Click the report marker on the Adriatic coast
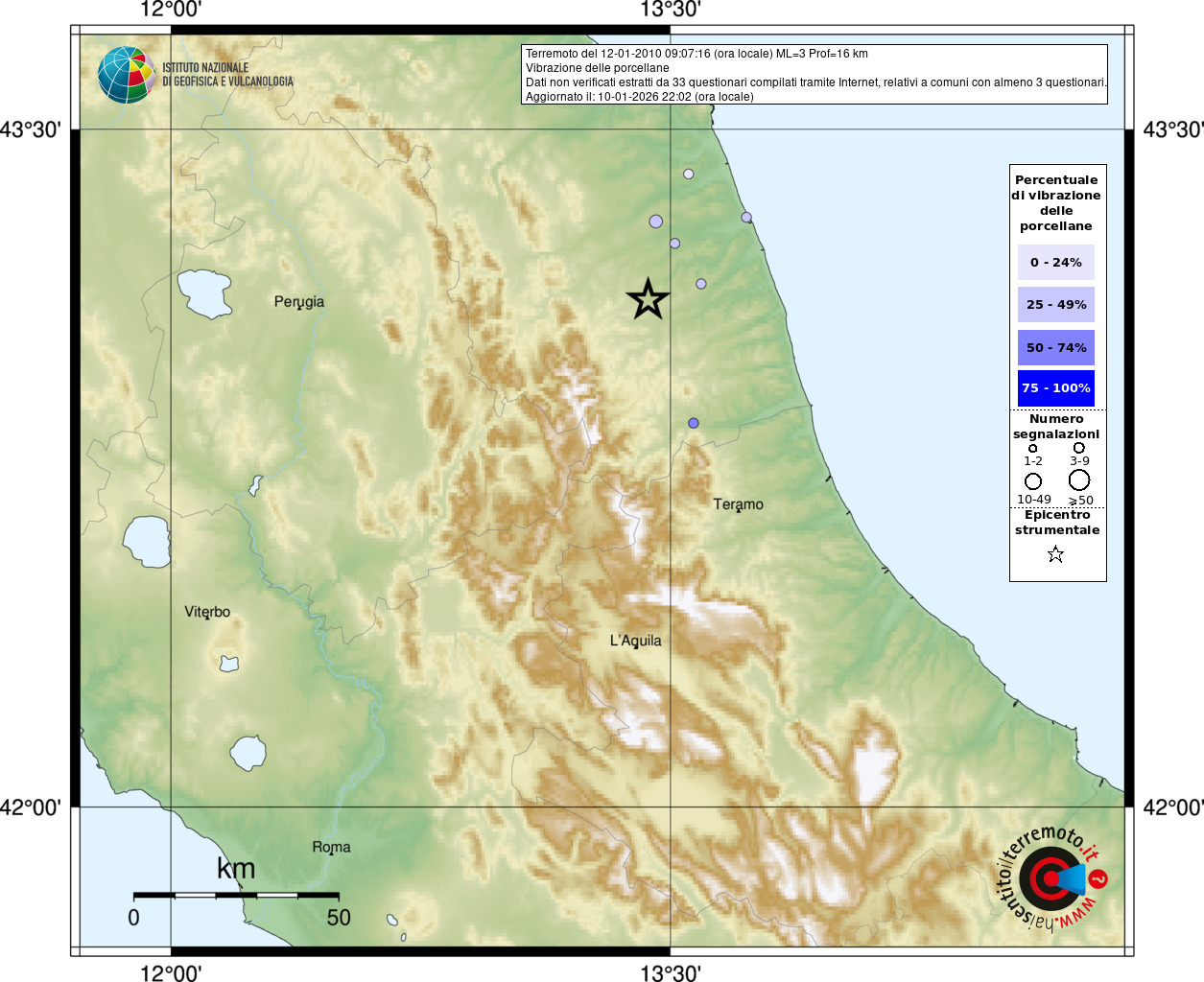This screenshot has width=1204, height=982. click(x=746, y=218)
